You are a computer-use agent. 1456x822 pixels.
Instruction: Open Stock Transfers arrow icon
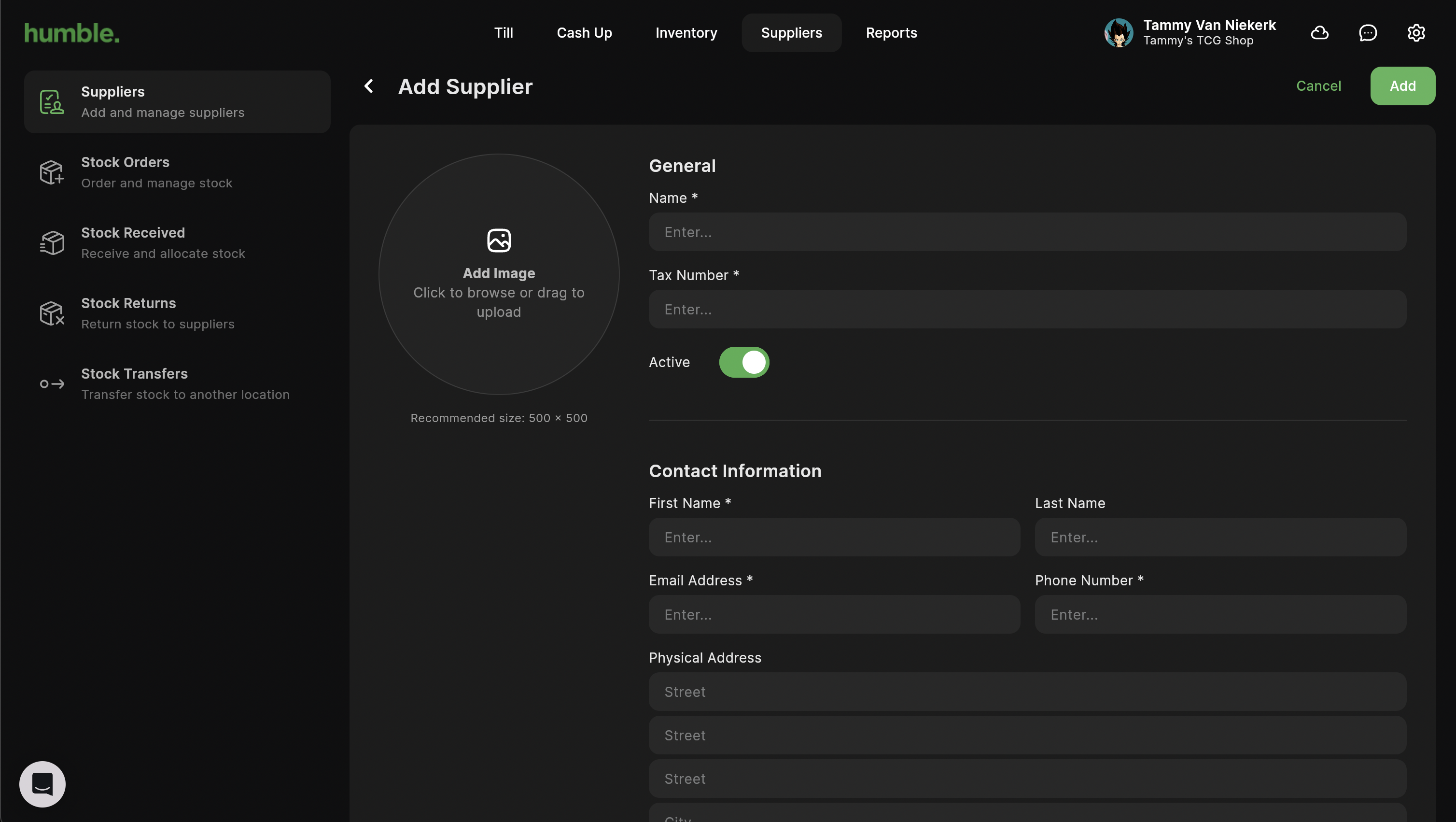point(52,384)
